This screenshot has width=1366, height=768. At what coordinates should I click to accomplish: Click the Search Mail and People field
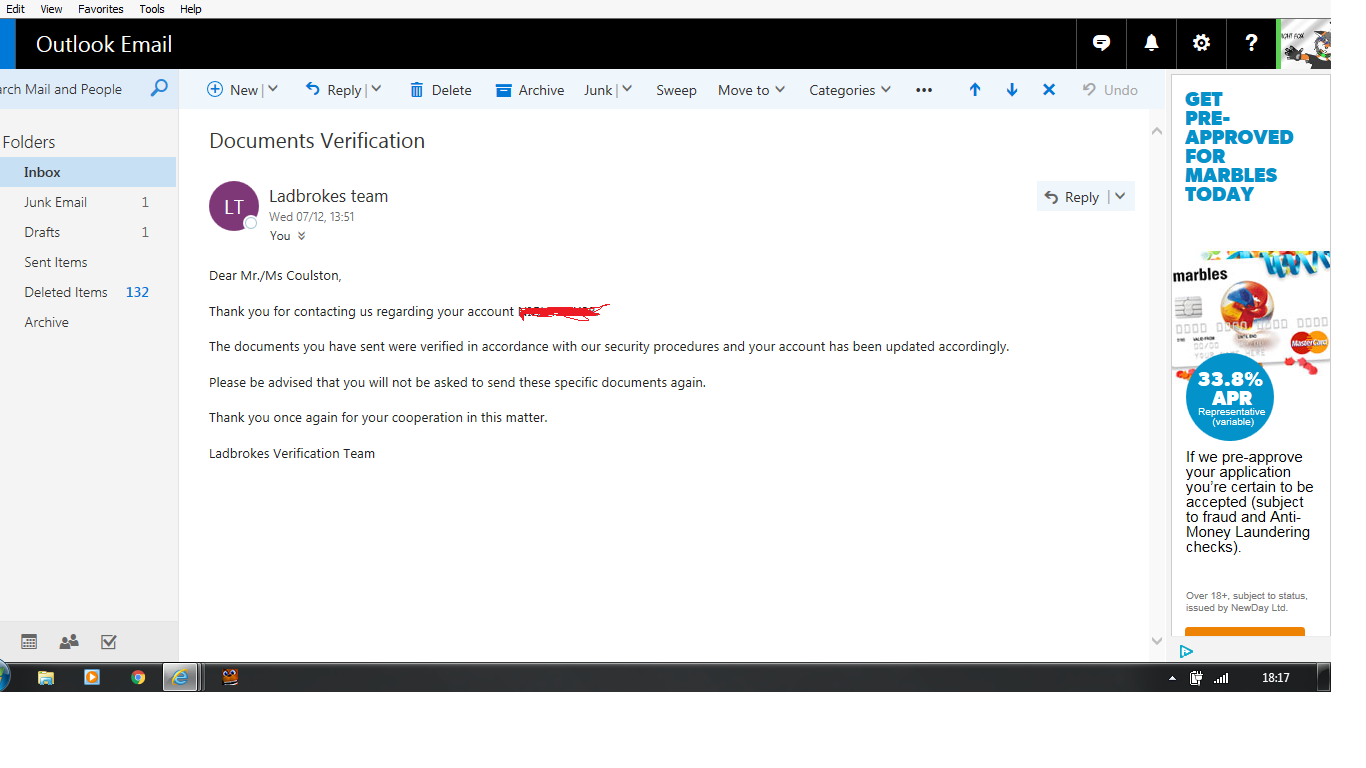[72, 89]
